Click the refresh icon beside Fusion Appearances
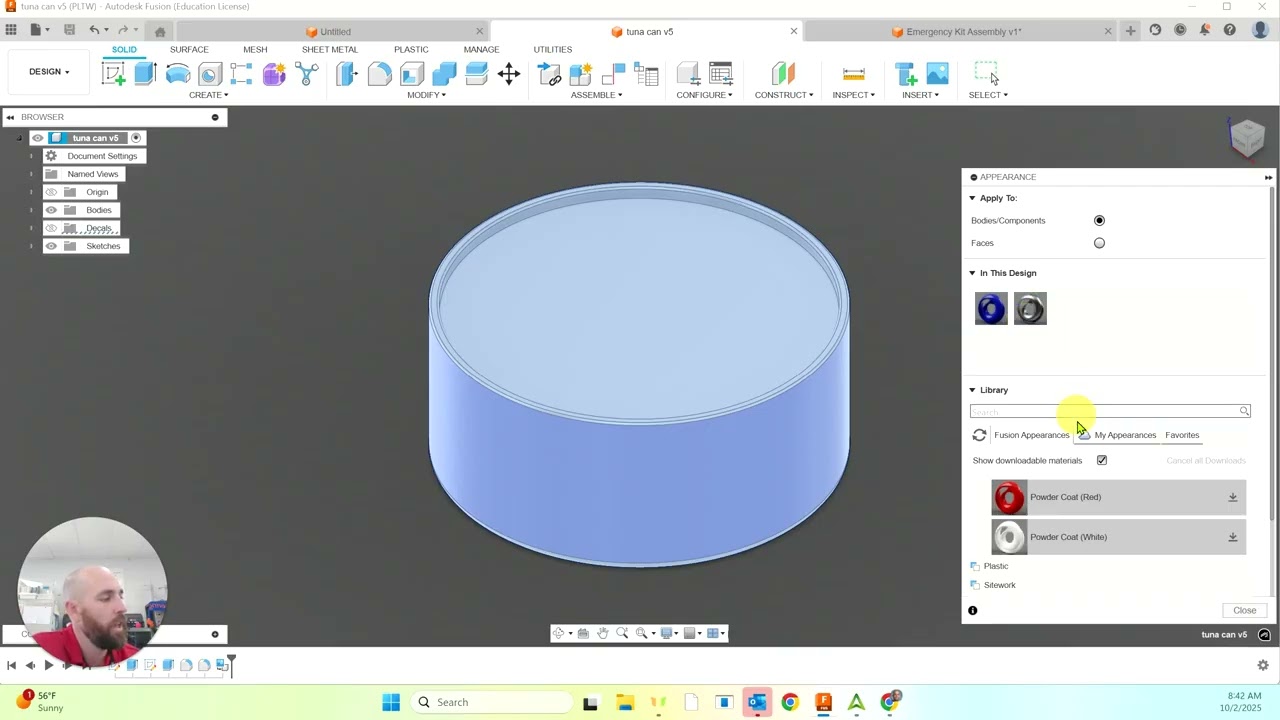1280x720 pixels. [x=979, y=435]
